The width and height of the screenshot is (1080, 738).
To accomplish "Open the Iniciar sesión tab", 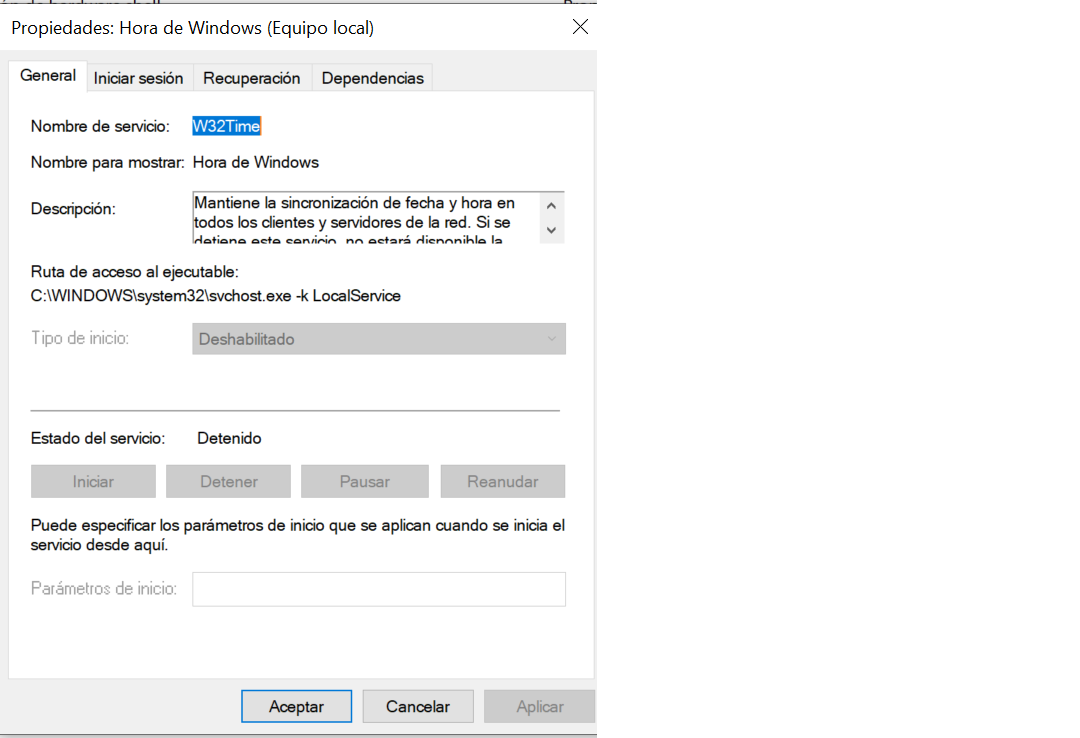I will 138,78.
